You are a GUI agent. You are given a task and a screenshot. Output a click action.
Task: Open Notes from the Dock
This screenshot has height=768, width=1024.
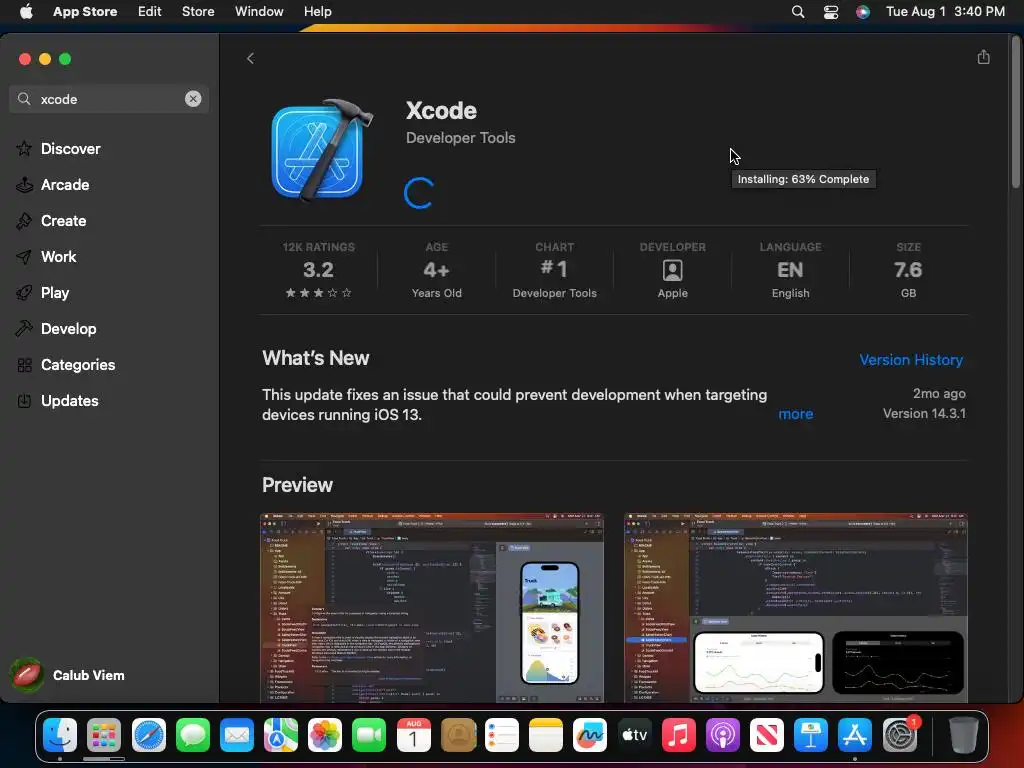point(546,735)
